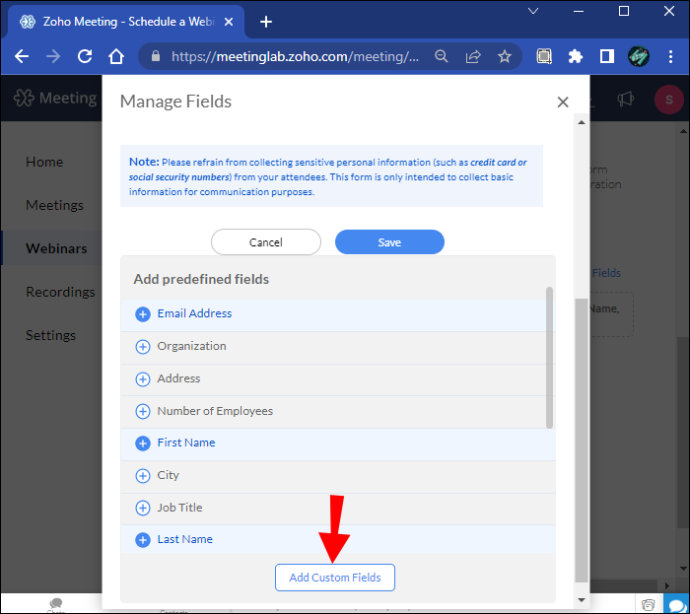This screenshot has width=690, height=614.
Task: Click the Job Title label
Action: coord(180,507)
